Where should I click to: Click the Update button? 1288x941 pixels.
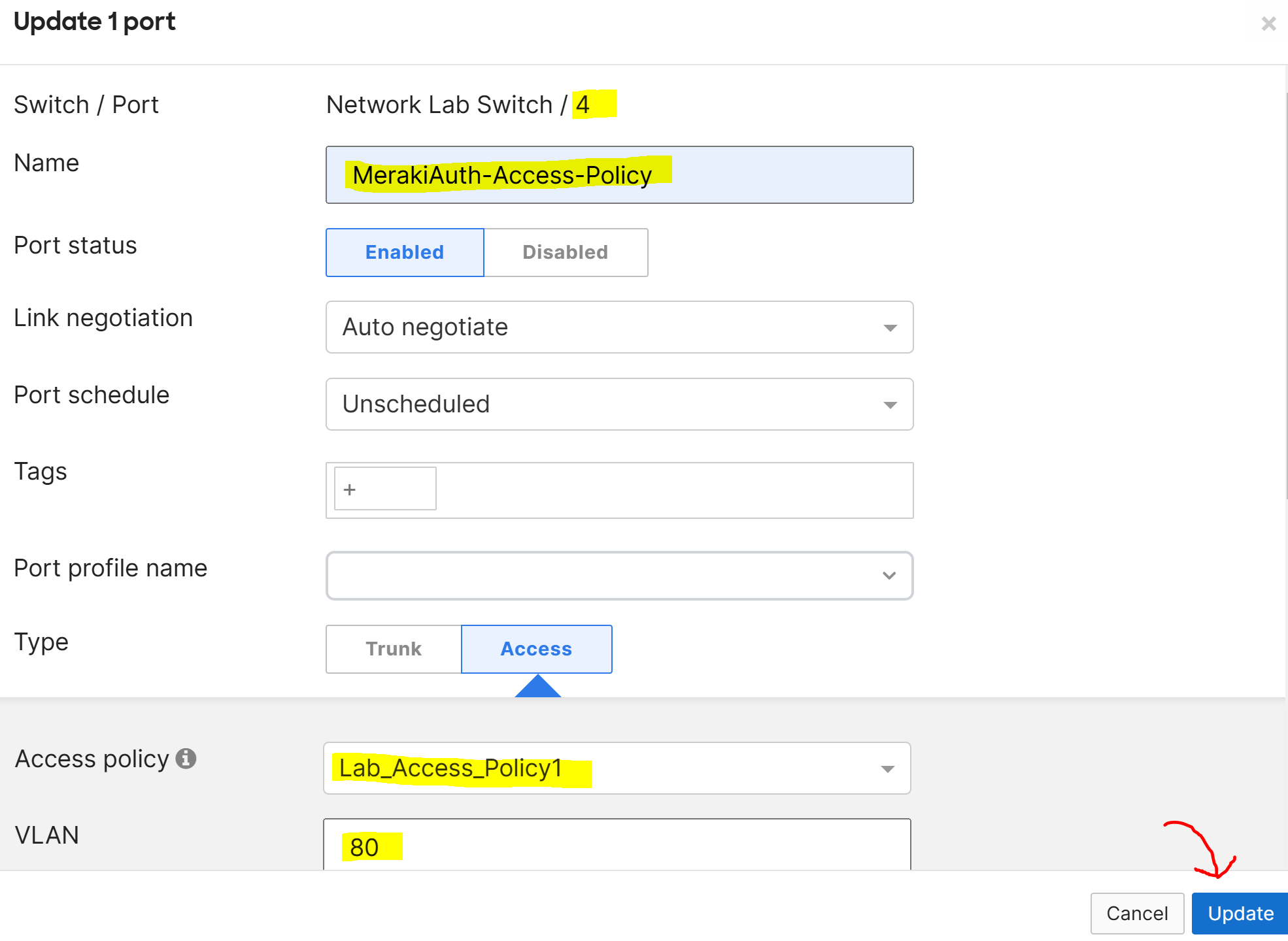[x=1240, y=913]
